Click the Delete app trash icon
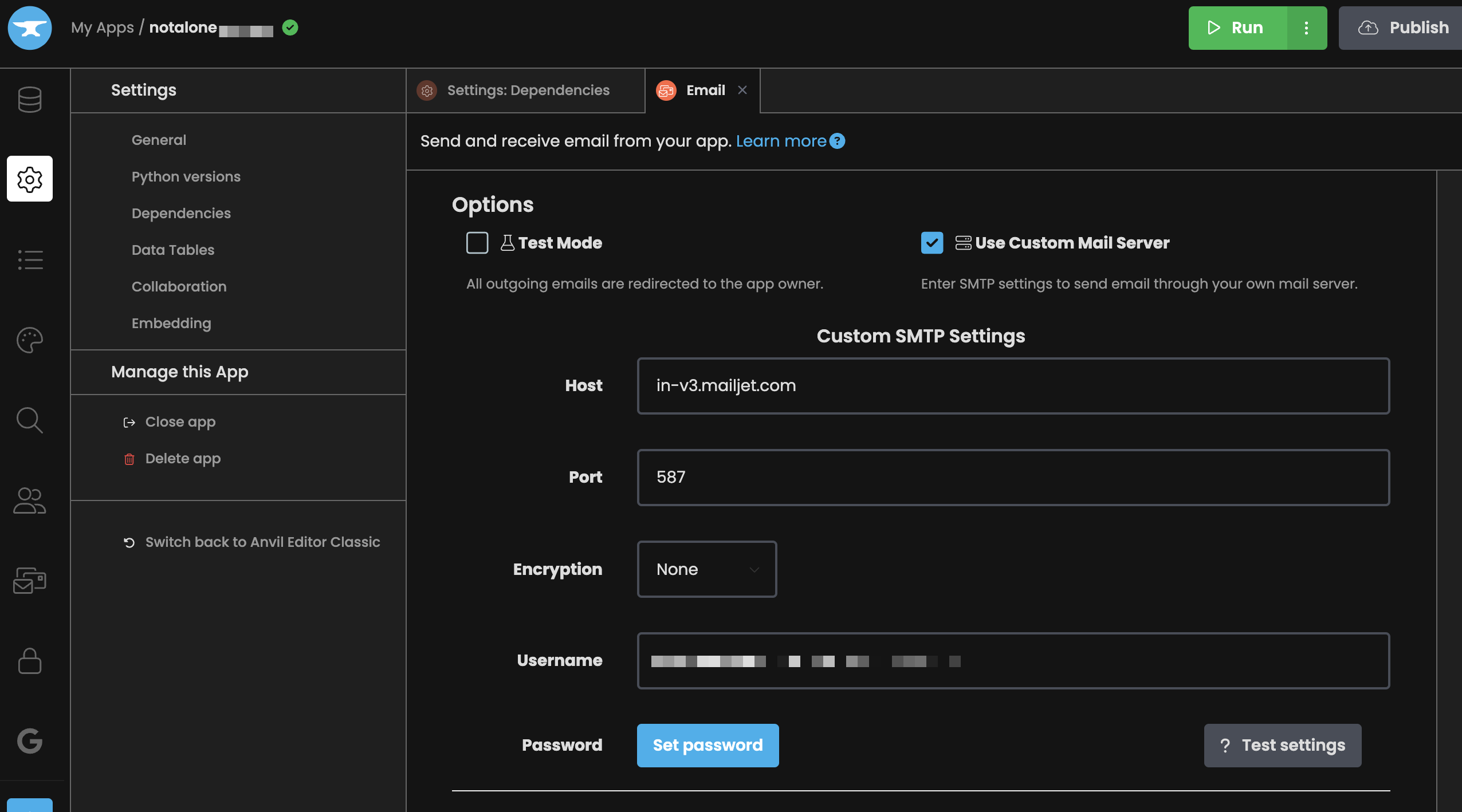Screen dimensions: 1462x812 [x=129, y=459]
